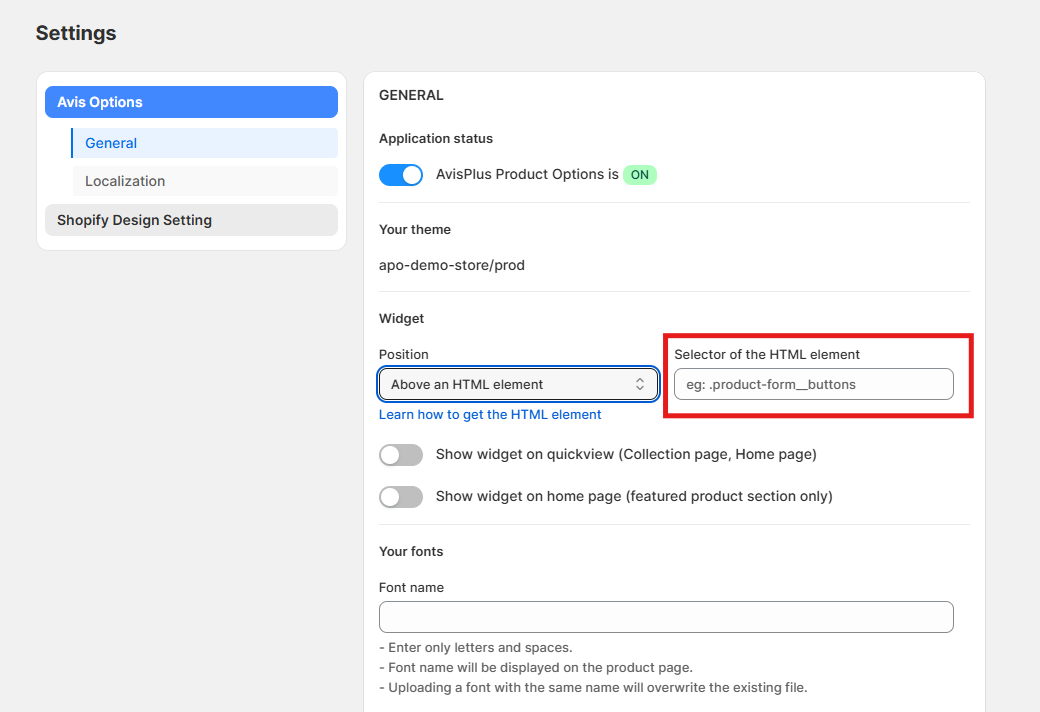Image resolution: width=1040 pixels, height=712 pixels.
Task: Switch to the Localization settings page
Action: click(204, 181)
